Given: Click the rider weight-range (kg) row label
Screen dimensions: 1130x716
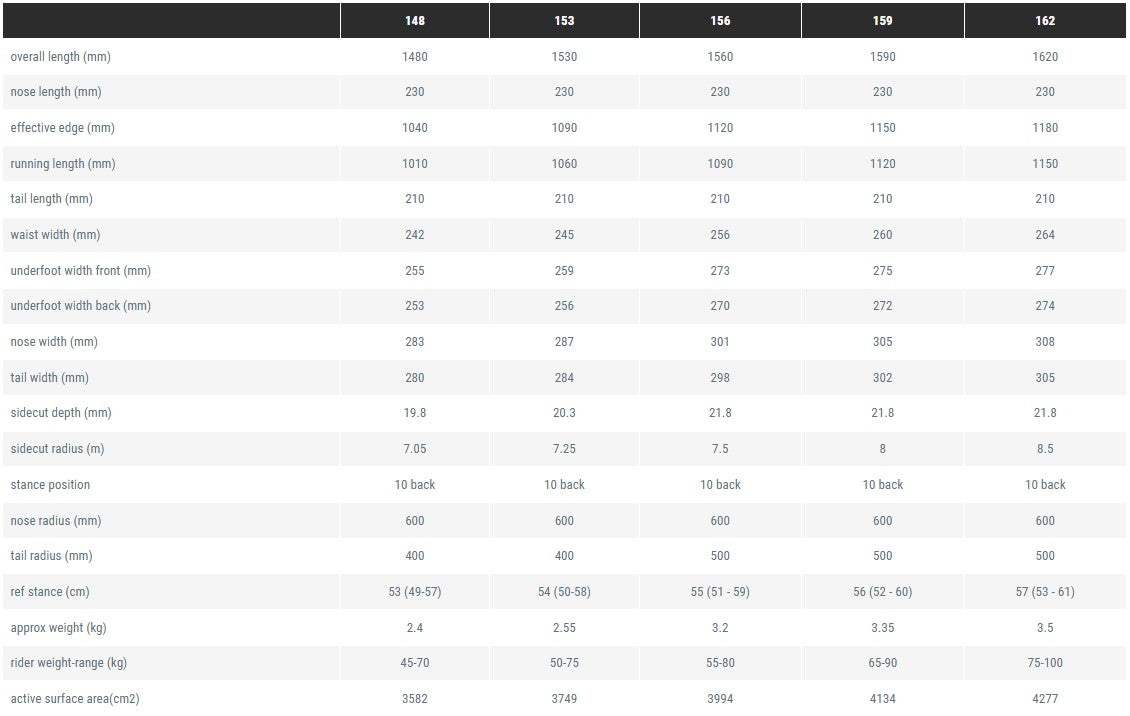Looking at the screenshot, I should [68, 662].
